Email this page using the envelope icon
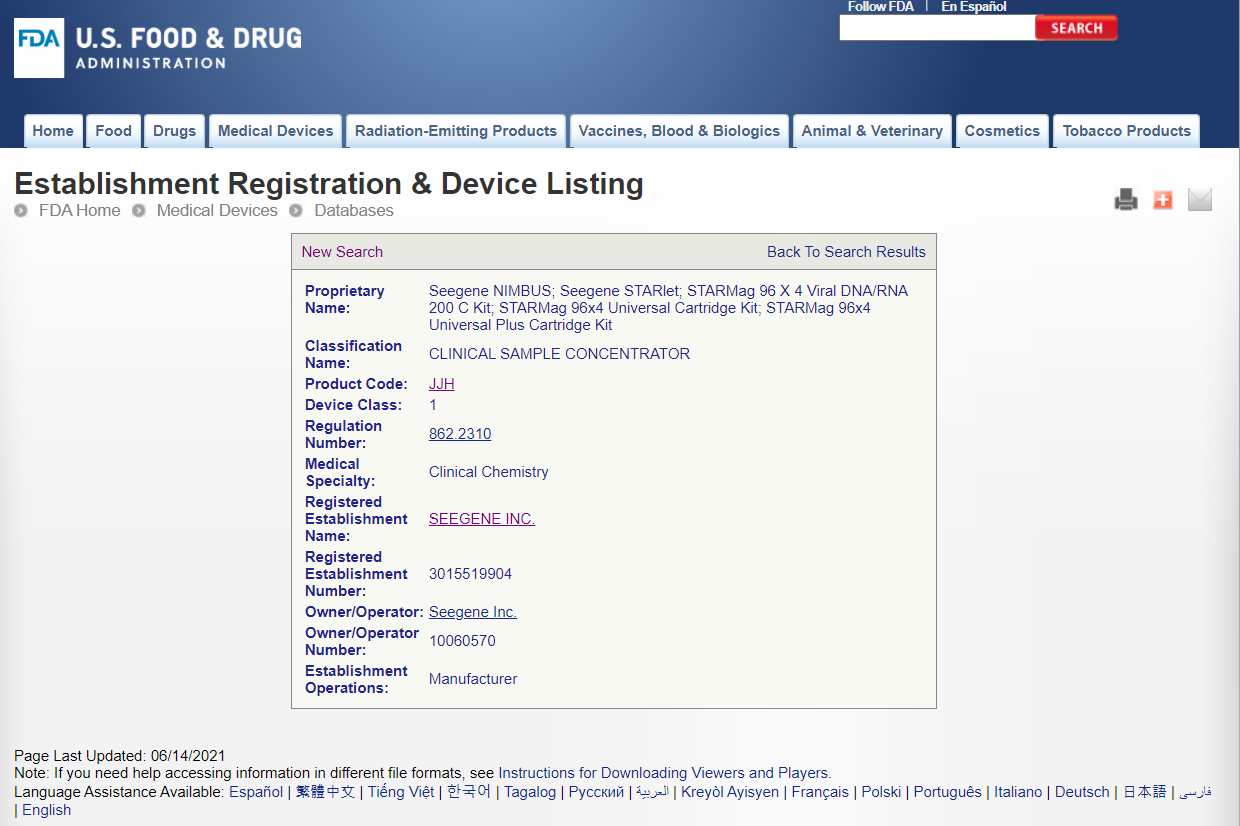The image size is (1240, 826). click(1199, 200)
